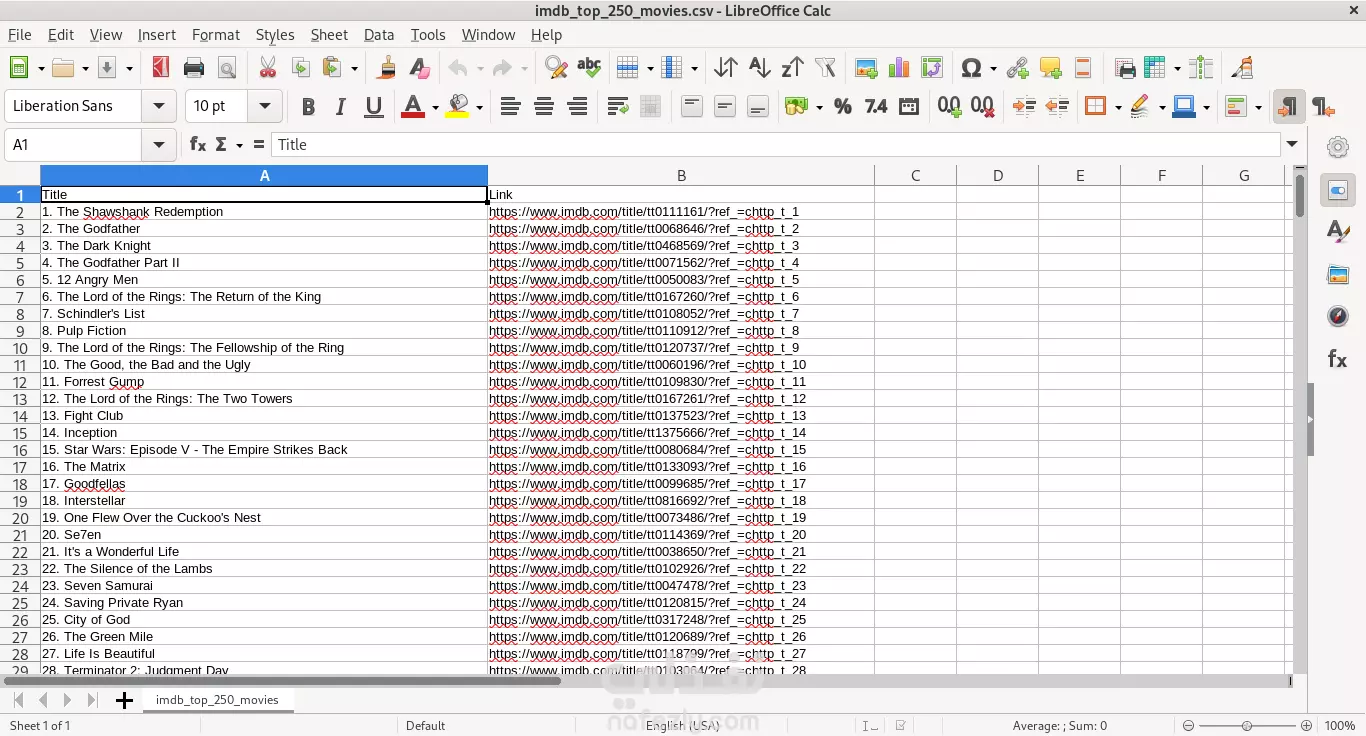Click the Clone Formatting paintbrush icon

coord(386,68)
